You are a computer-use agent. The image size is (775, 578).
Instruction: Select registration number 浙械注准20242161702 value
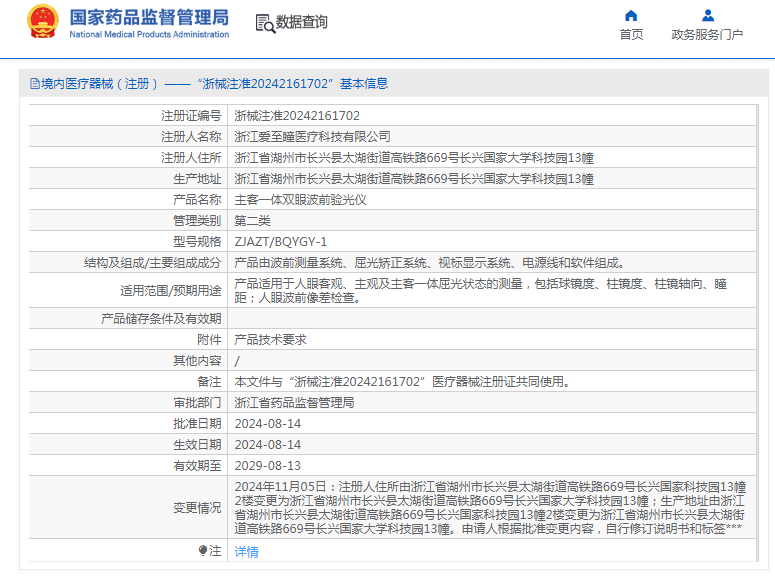(x=297, y=116)
